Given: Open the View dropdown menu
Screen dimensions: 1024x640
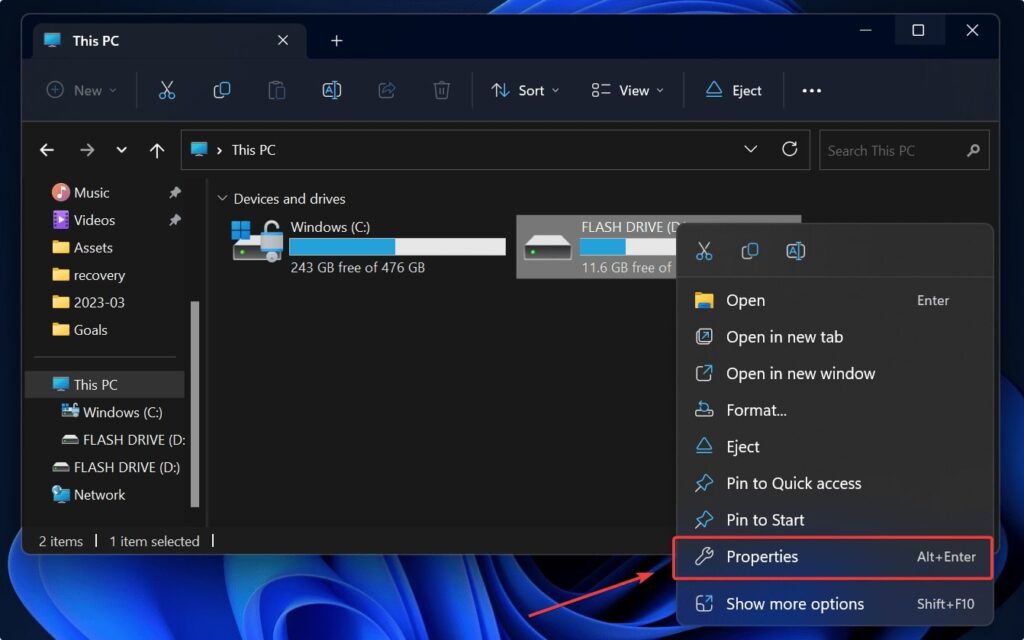Looking at the screenshot, I should [627, 90].
